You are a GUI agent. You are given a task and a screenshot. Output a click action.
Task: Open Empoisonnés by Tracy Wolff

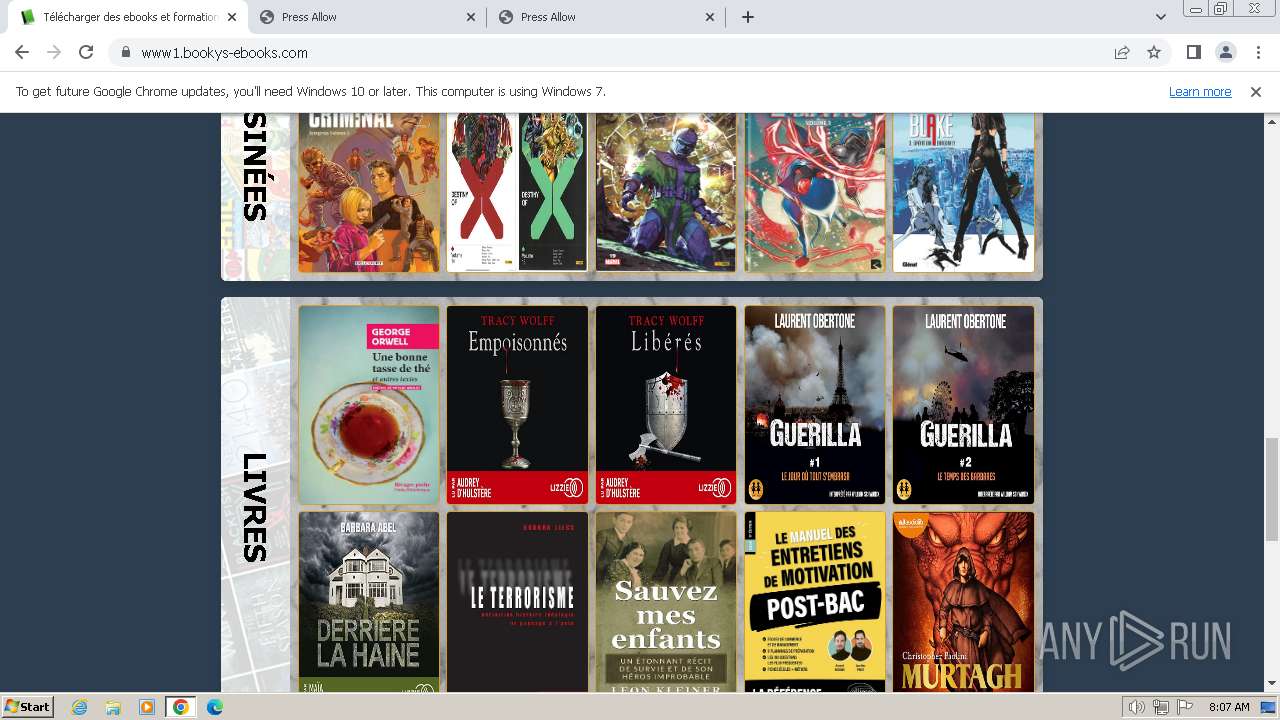517,404
